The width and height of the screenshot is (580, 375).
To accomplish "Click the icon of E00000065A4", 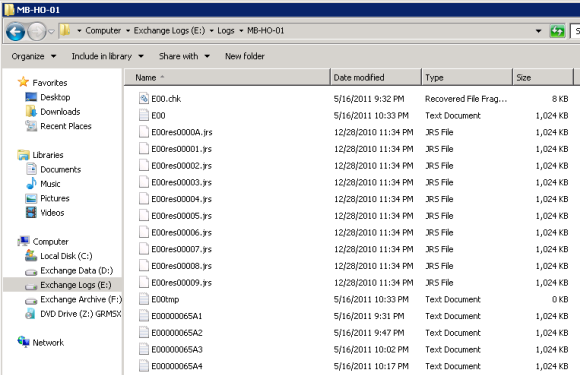I will tap(144, 366).
